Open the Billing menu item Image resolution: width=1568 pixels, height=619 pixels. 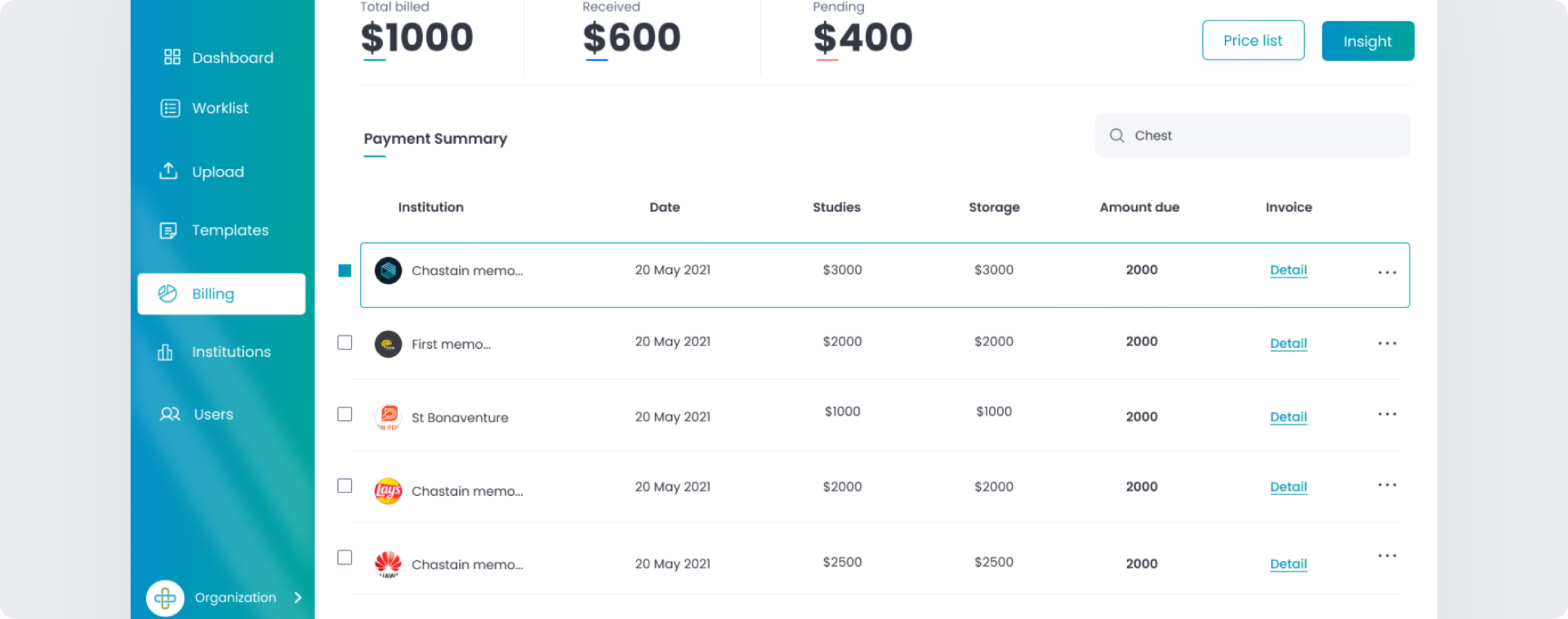[x=221, y=294]
